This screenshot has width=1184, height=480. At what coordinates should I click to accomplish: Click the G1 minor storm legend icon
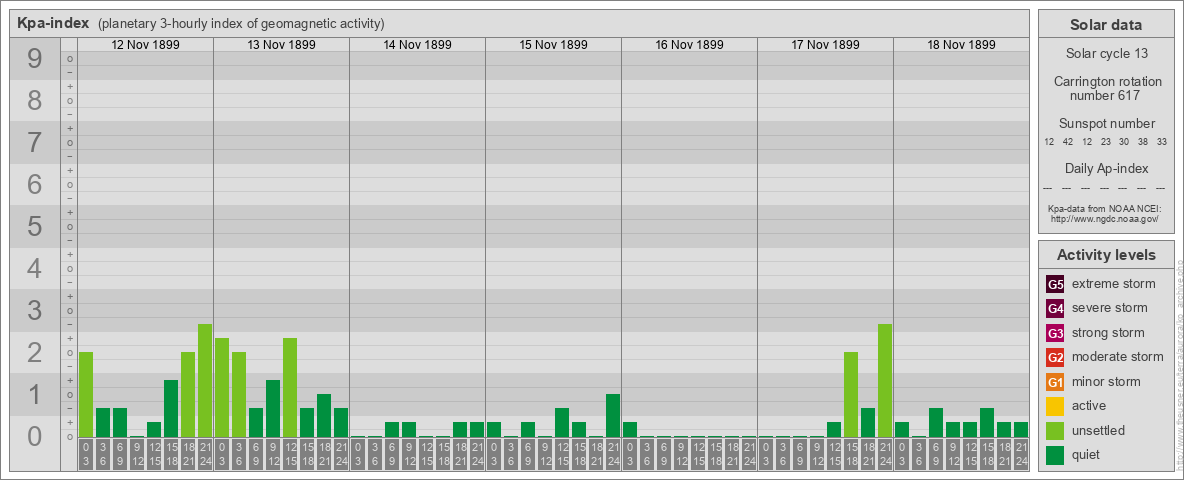click(x=1055, y=382)
